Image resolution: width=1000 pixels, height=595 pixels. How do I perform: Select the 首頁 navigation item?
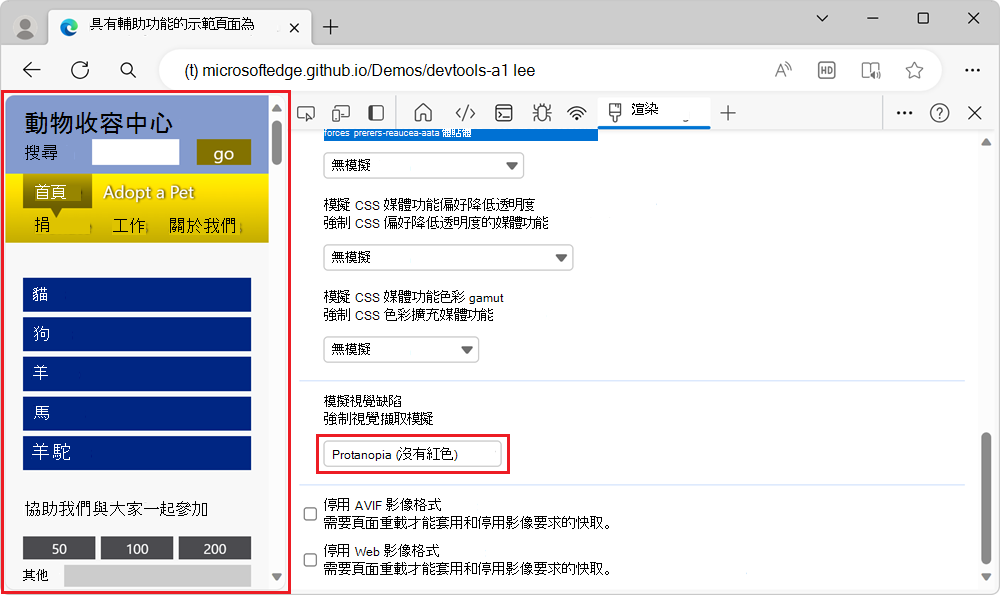(57, 191)
